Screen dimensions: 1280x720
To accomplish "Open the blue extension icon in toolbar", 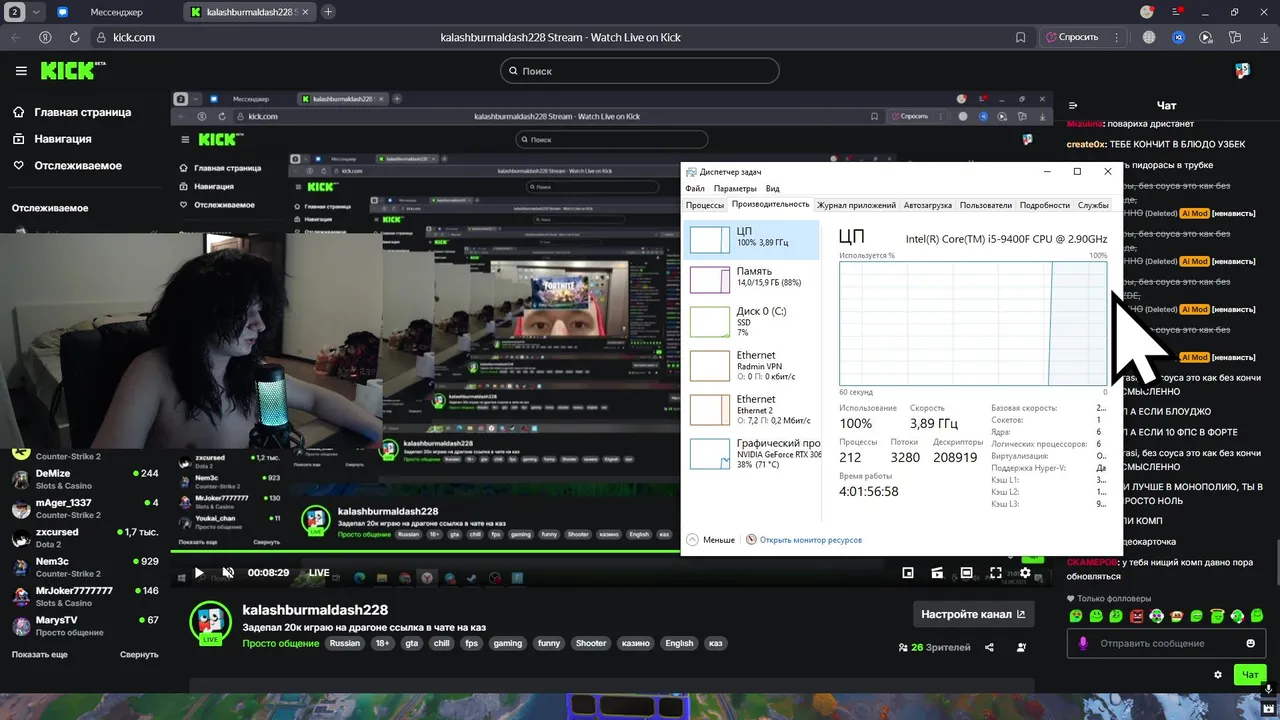I will pos(1178,37).
